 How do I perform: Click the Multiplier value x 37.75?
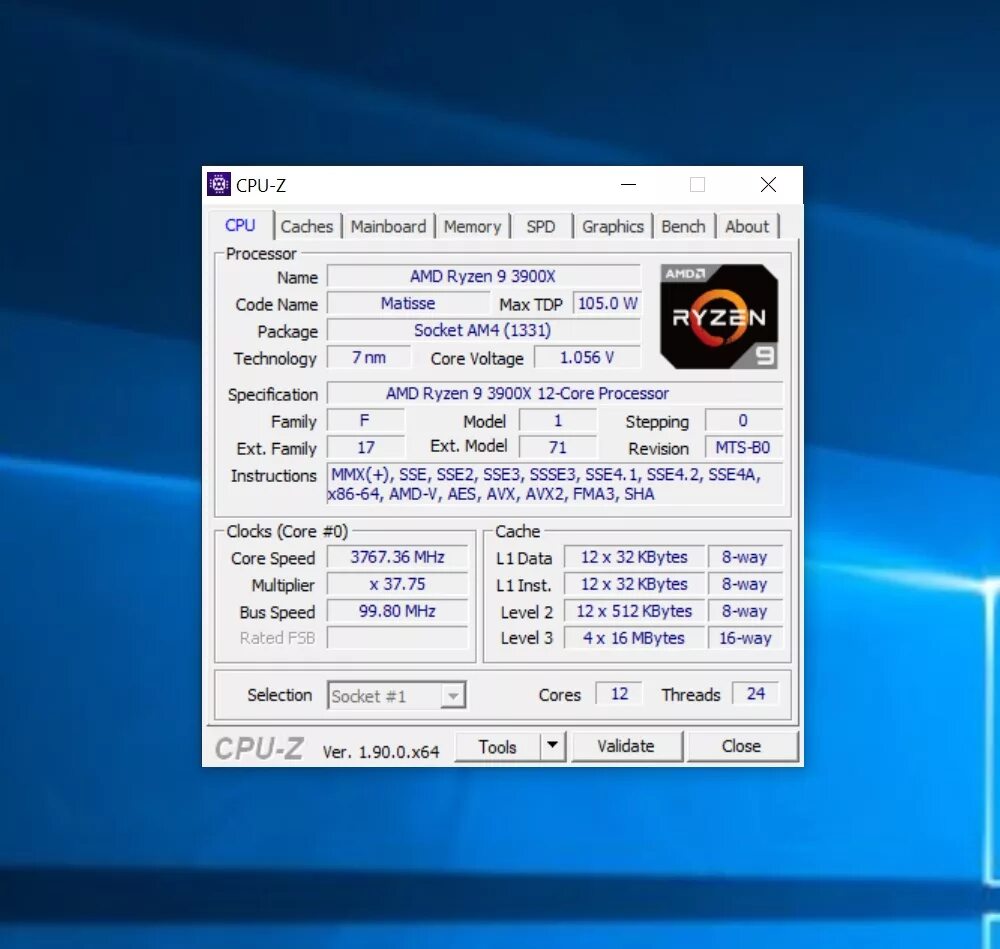(397, 584)
